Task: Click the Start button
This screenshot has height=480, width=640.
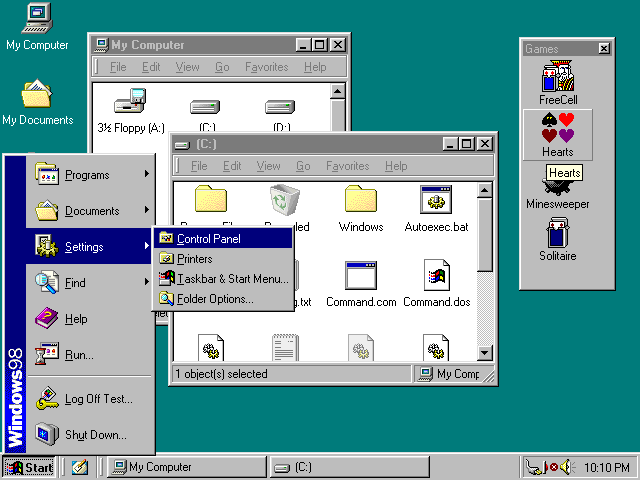Action: [x=29, y=467]
